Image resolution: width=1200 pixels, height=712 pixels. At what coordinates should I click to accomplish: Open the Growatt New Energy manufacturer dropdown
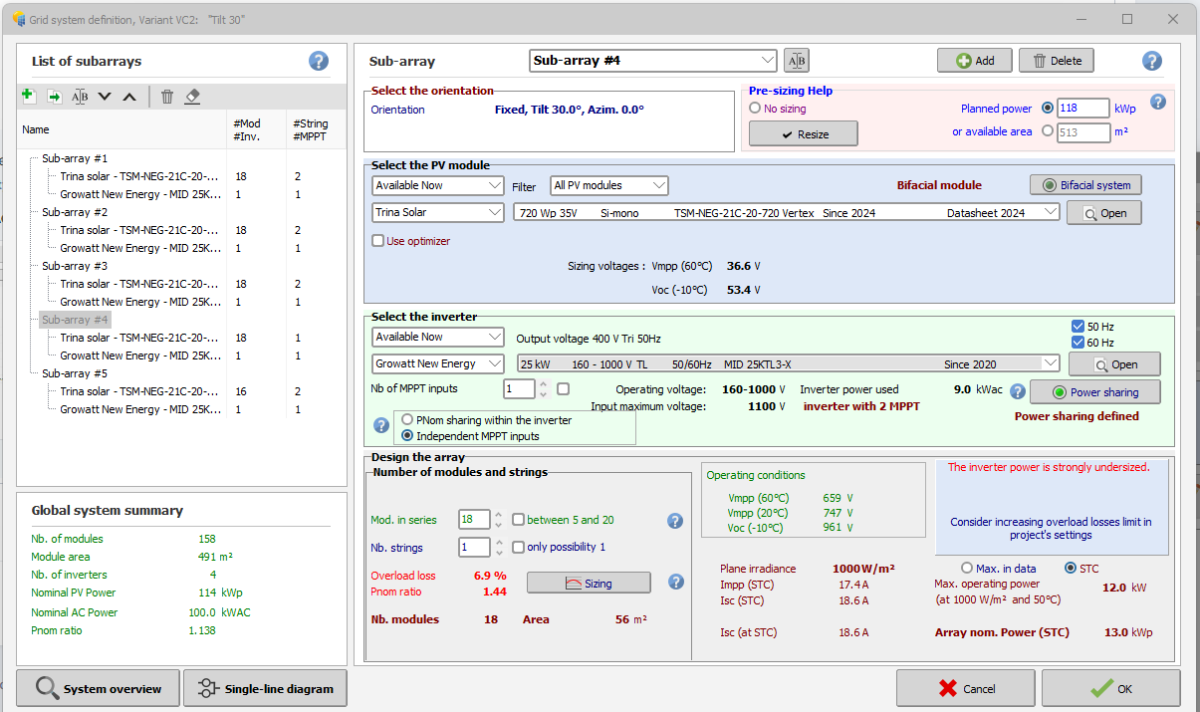pos(494,364)
